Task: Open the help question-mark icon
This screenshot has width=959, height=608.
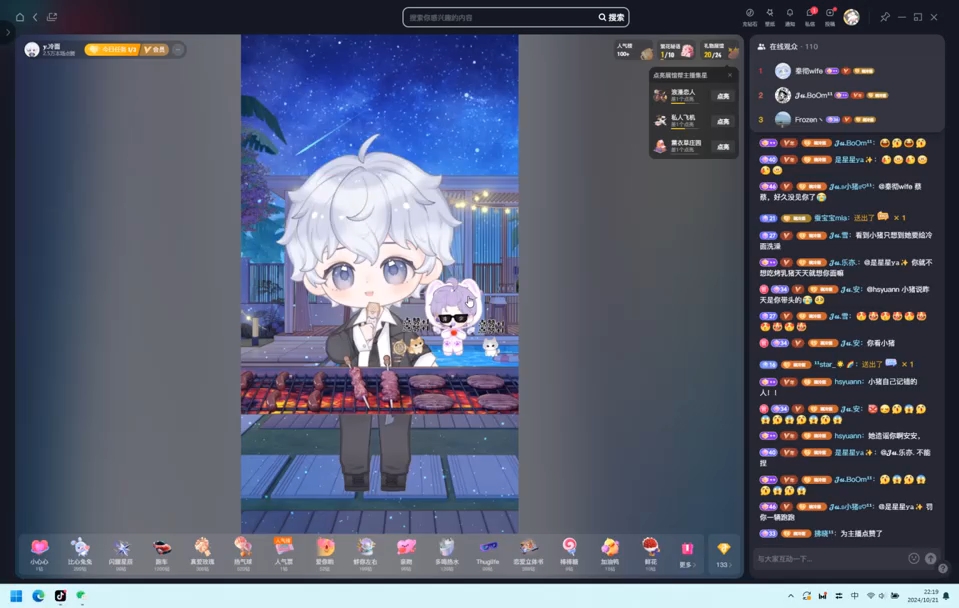Action: pyautogui.click(x=943, y=568)
